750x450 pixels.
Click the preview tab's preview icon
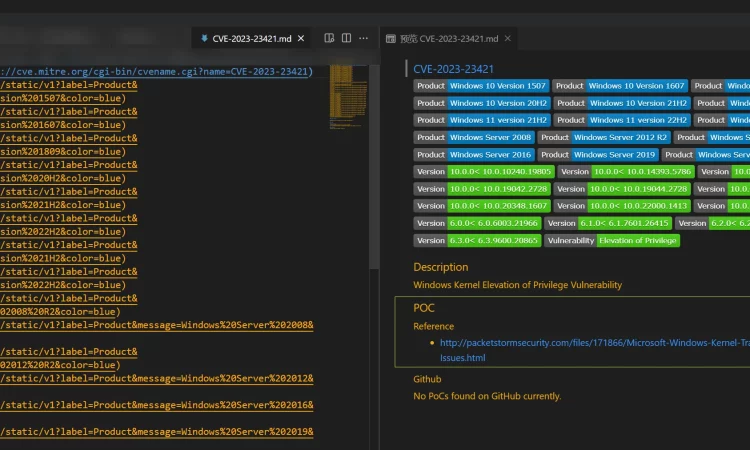(x=391, y=39)
